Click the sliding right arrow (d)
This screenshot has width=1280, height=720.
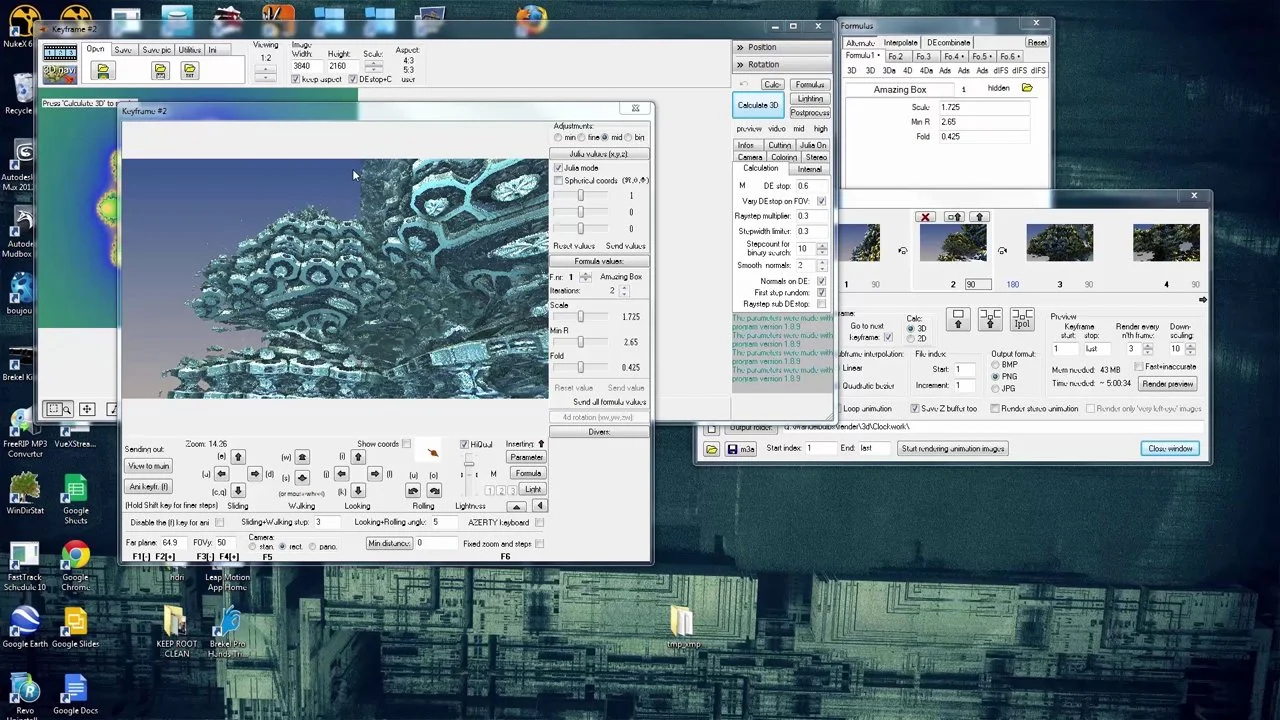(x=255, y=474)
